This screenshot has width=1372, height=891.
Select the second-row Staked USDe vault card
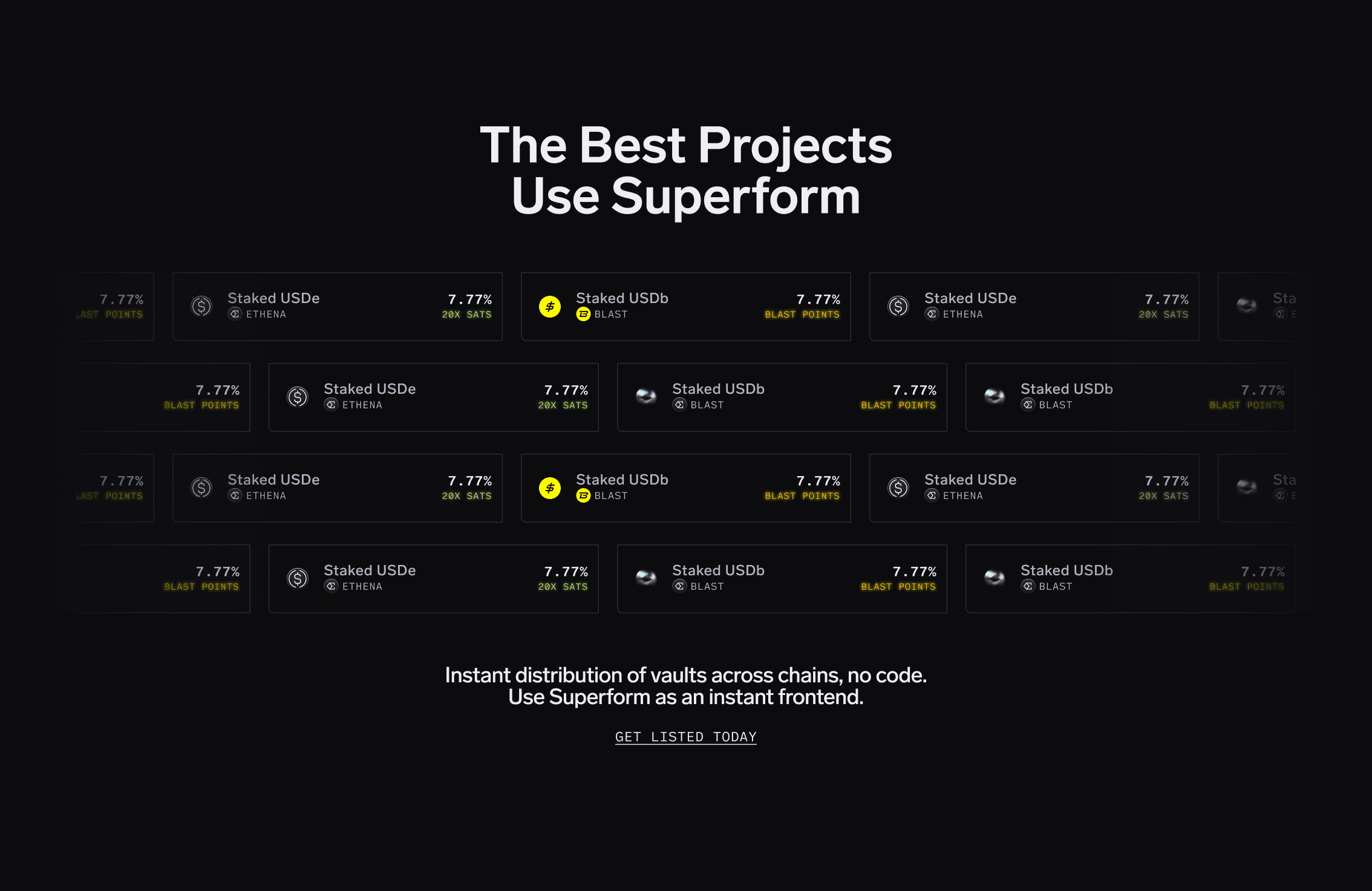click(x=433, y=397)
